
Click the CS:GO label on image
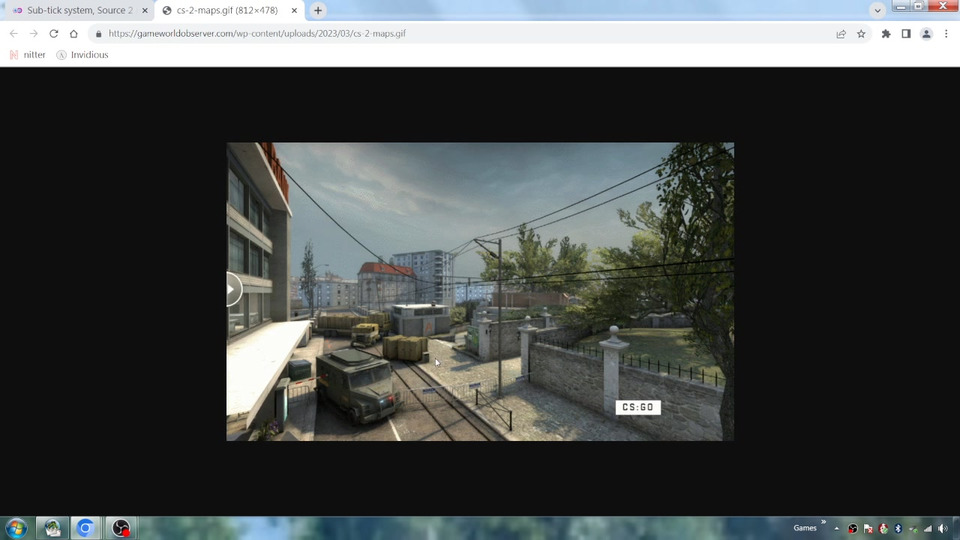(x=638, y=407)
